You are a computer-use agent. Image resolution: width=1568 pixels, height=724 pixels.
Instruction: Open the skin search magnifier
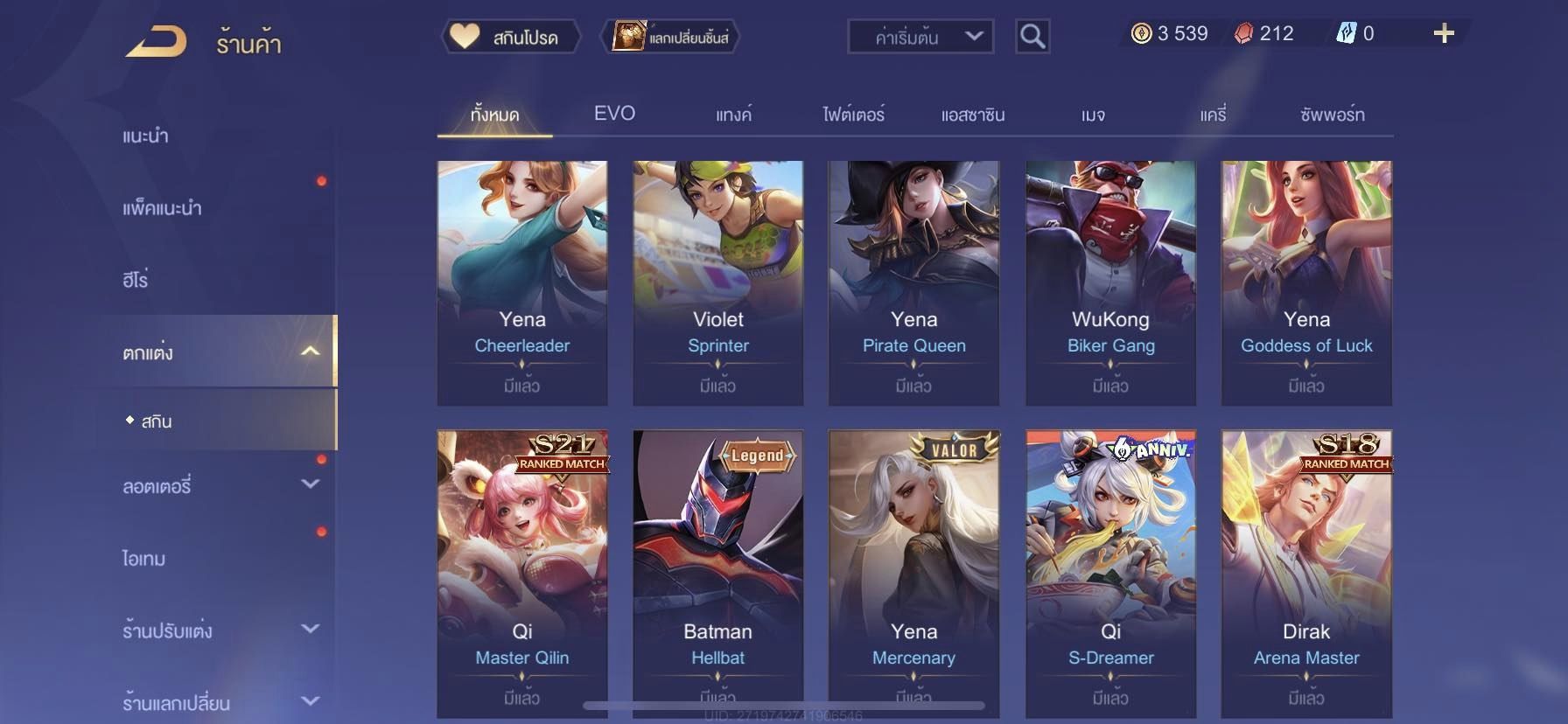coord(1032,37)
